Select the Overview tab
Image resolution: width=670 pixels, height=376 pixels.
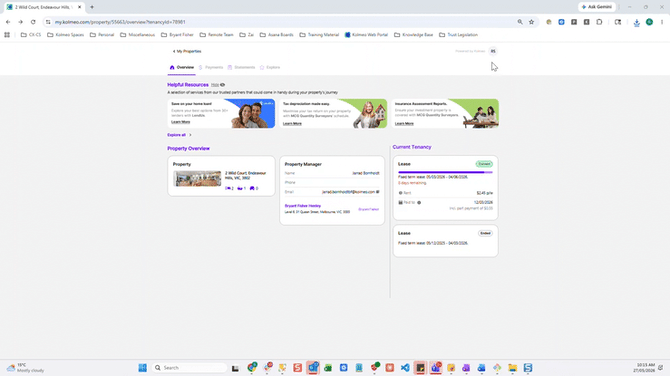tap(182, 68)
